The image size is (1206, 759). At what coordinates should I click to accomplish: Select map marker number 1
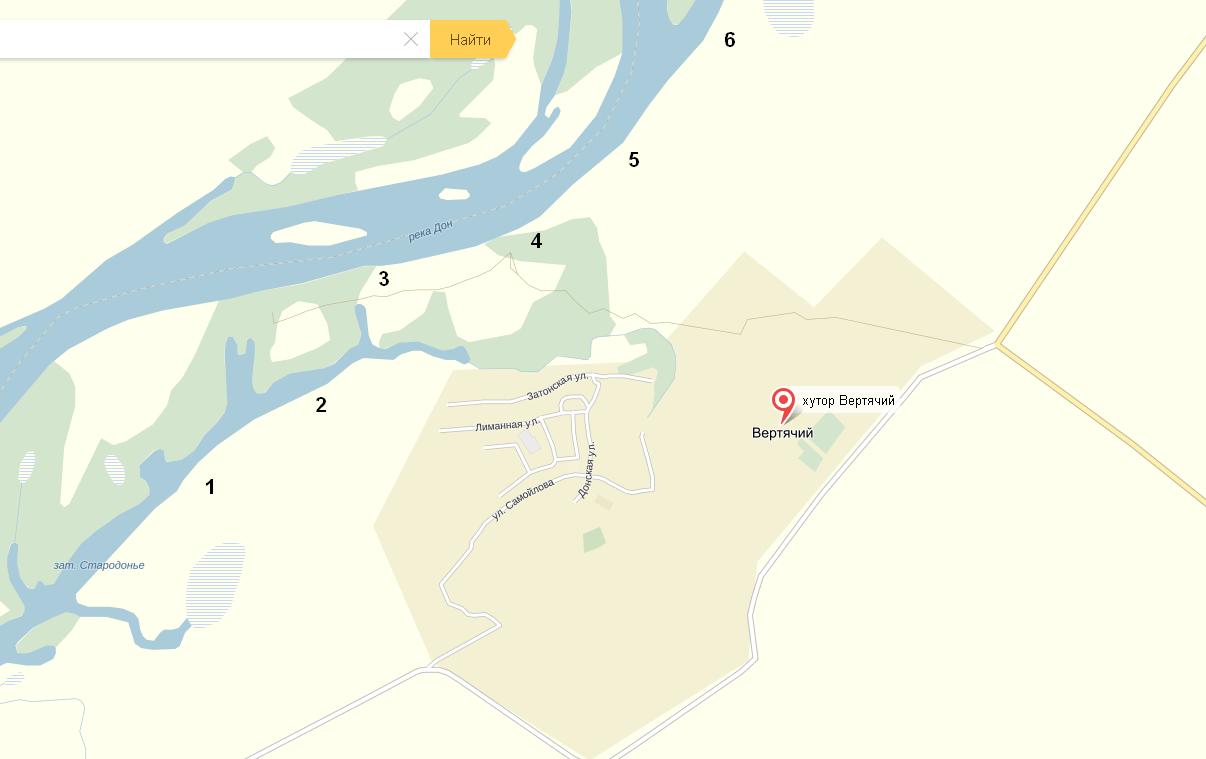210,487
